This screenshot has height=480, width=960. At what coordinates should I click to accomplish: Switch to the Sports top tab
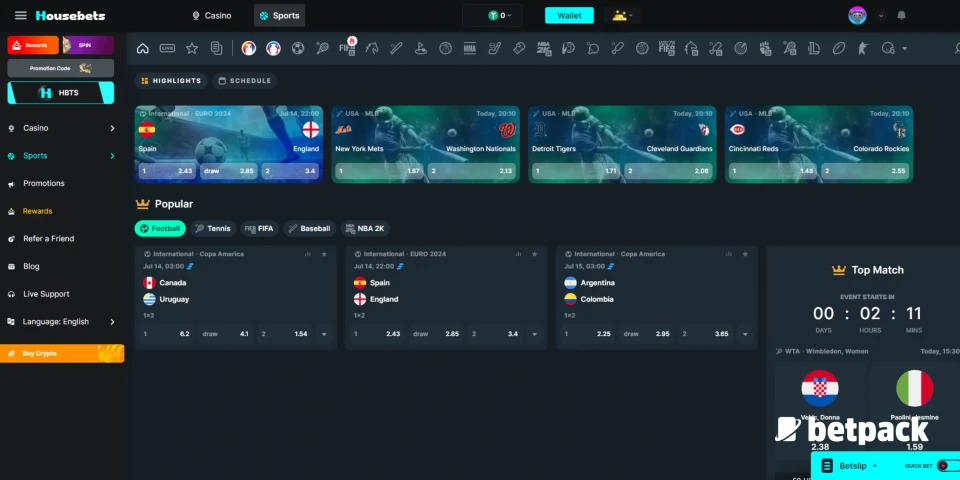[x=279, y=15]
